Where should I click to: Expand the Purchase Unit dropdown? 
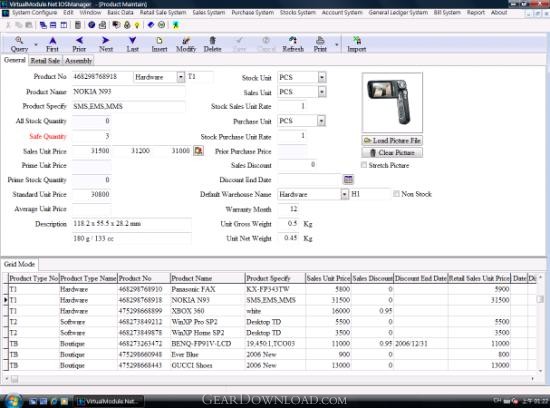point(321,121)
